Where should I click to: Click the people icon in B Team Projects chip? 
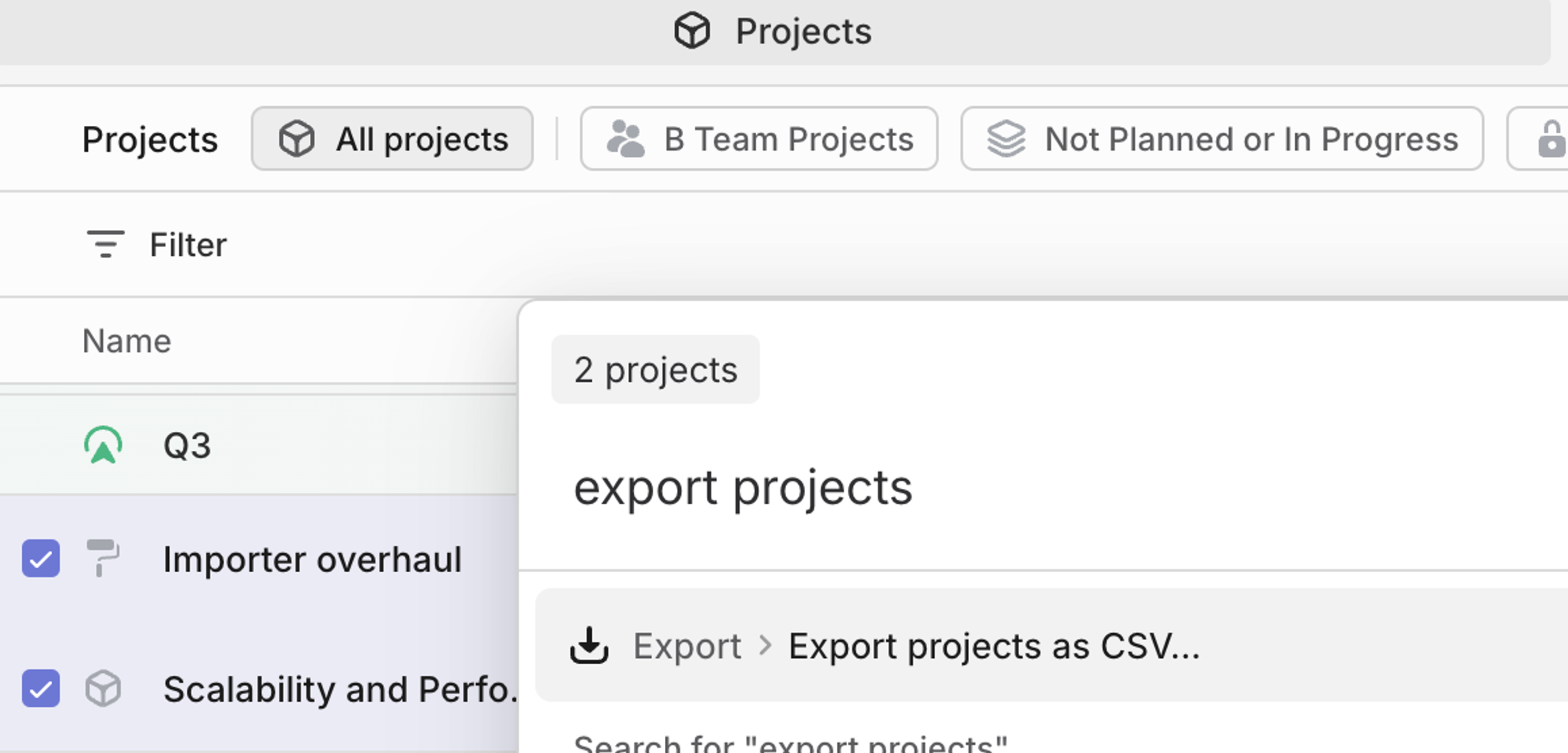(626, 138)
